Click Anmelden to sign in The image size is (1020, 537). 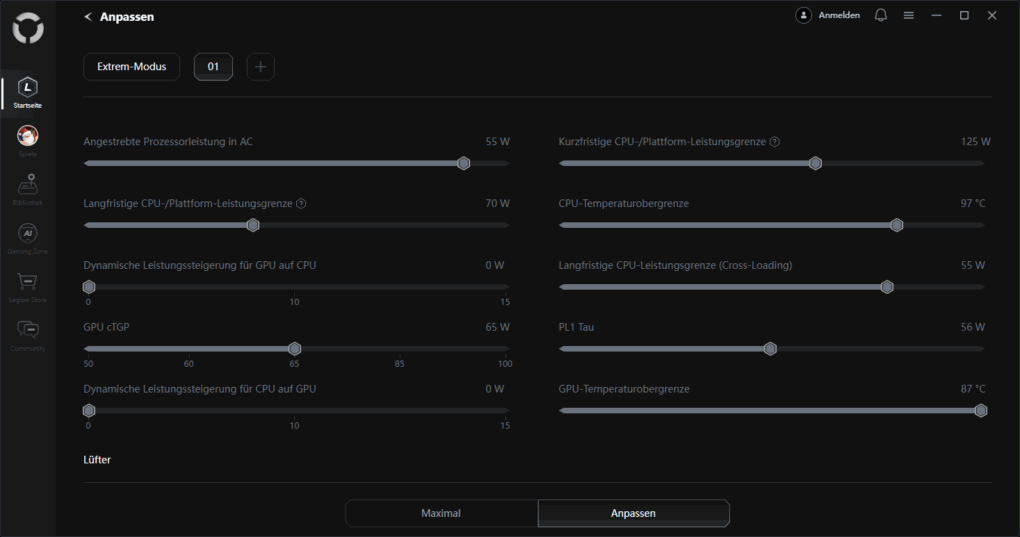[x=839, y=15]
